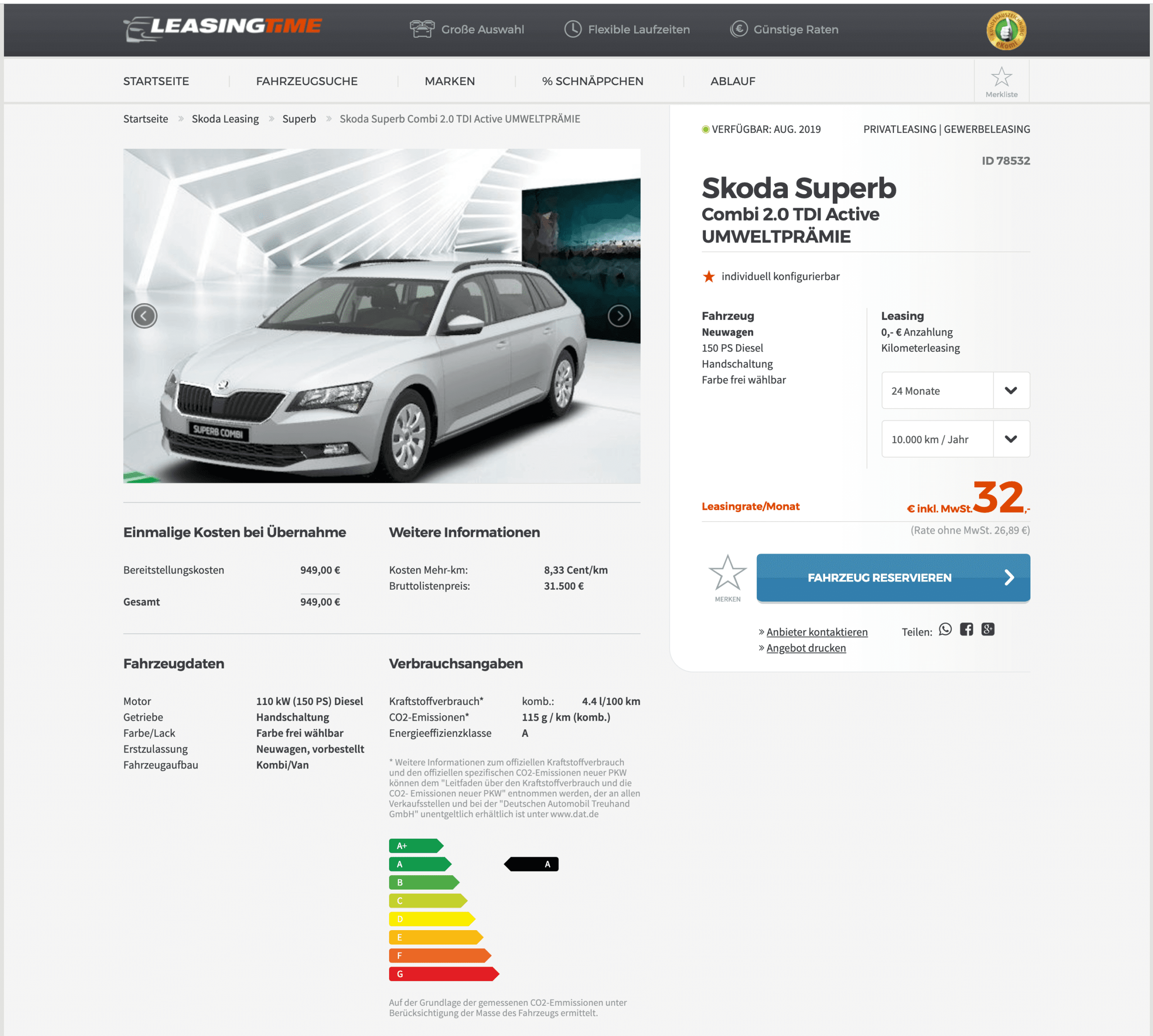Viewport: 1153px width, 1036px height.
Task: Click Gesamt 949,00 € total value
Action: coord(320,602)
